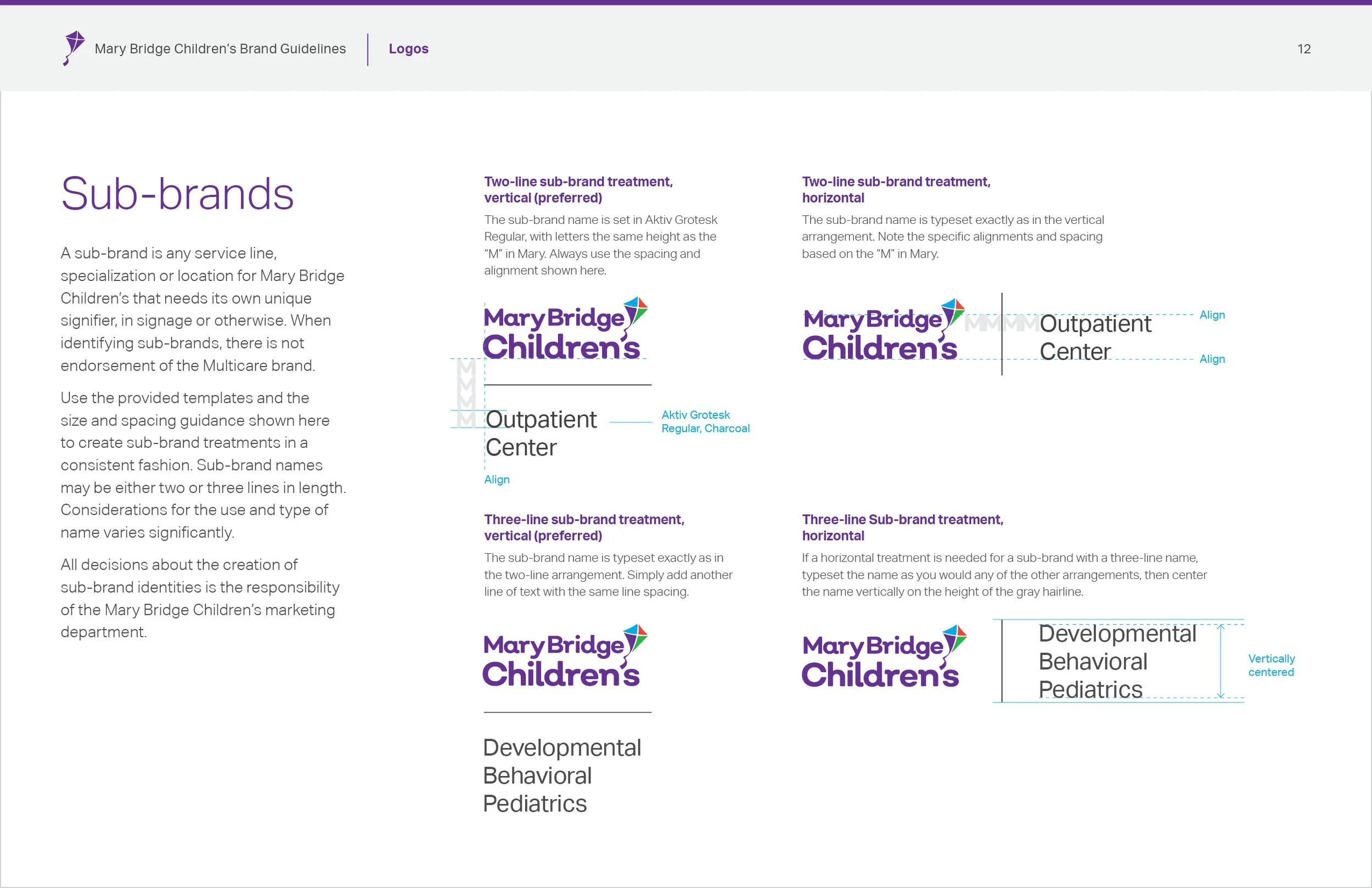Click the "Children's" wordmark in the three-line vertical example
Viewport: 1372px width, 888px height.
click(561, 673)
